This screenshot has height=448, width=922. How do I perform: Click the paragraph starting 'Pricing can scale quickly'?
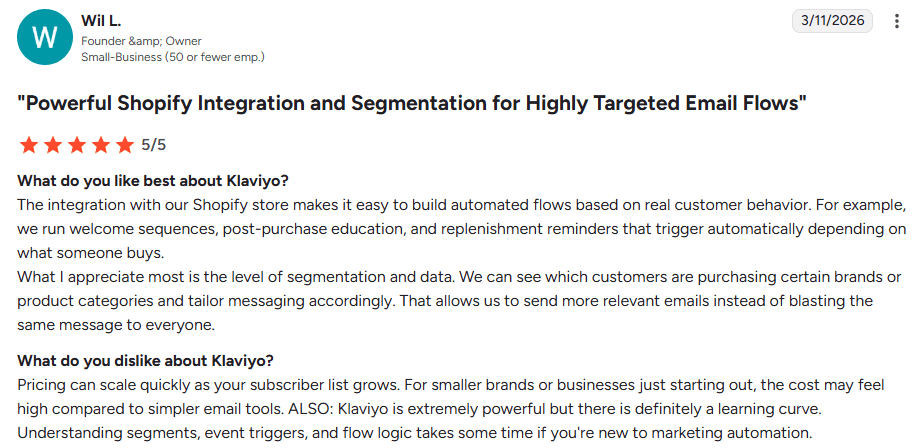tap(451, 410)
